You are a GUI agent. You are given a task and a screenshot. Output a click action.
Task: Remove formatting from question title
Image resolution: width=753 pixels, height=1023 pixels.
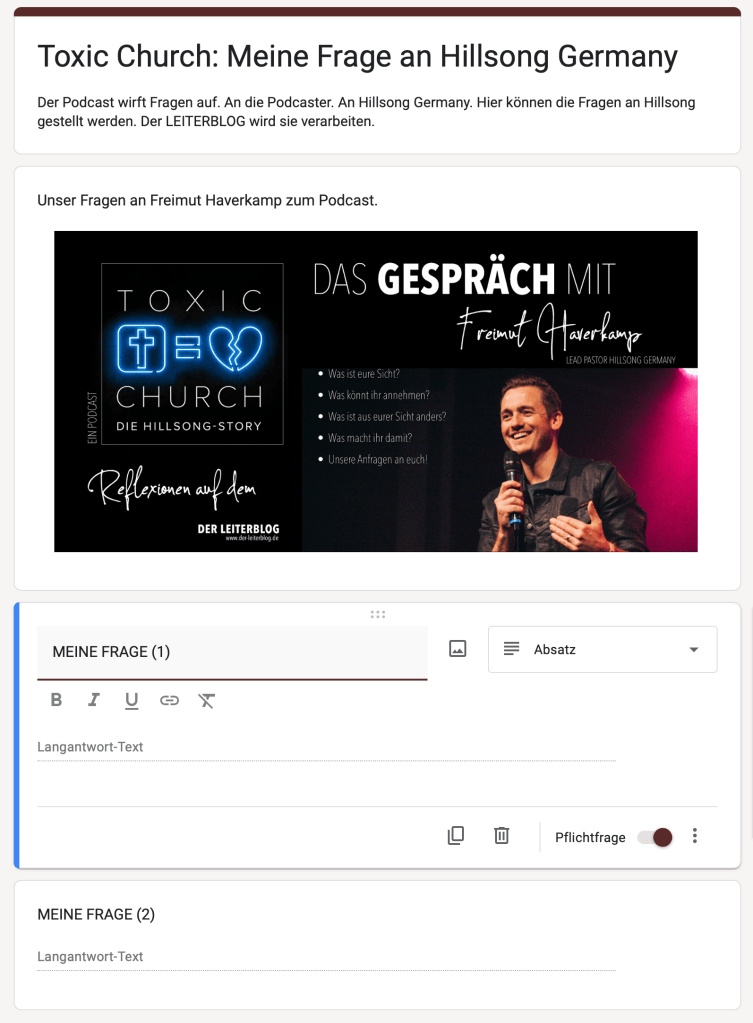207,700
